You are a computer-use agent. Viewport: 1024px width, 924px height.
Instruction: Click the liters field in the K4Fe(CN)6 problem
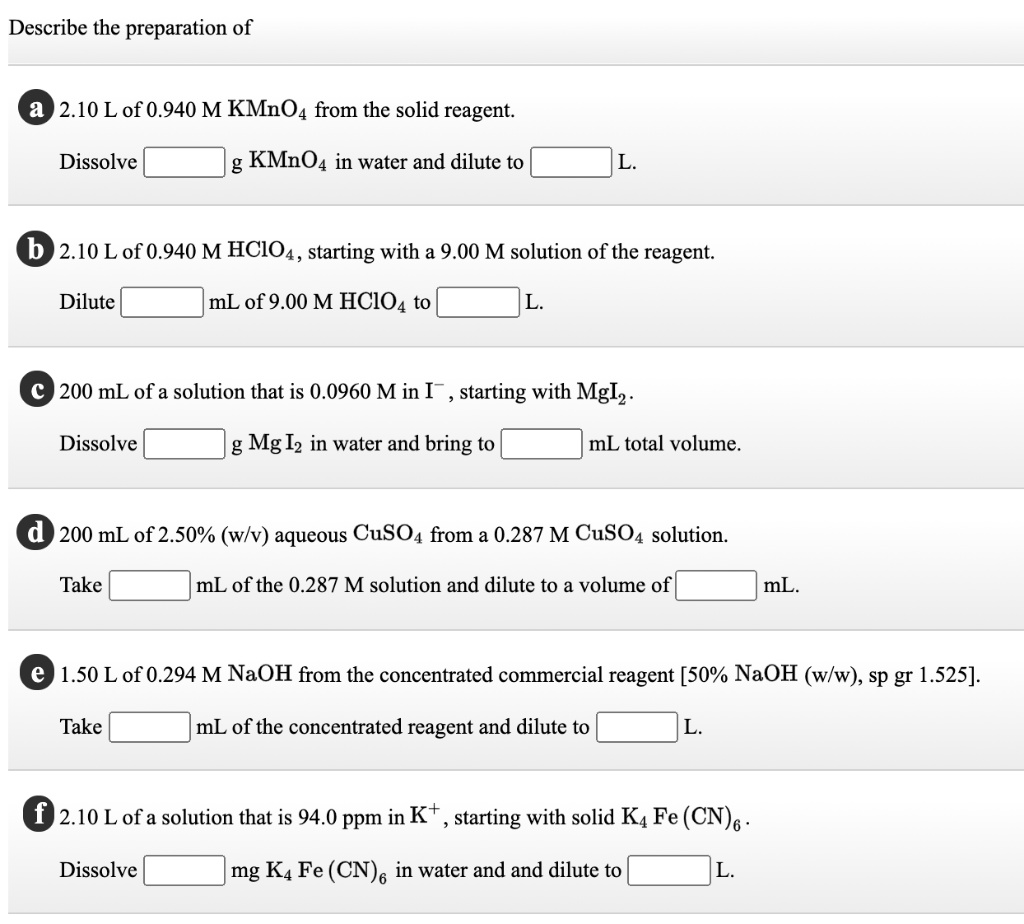click(668, 869)
